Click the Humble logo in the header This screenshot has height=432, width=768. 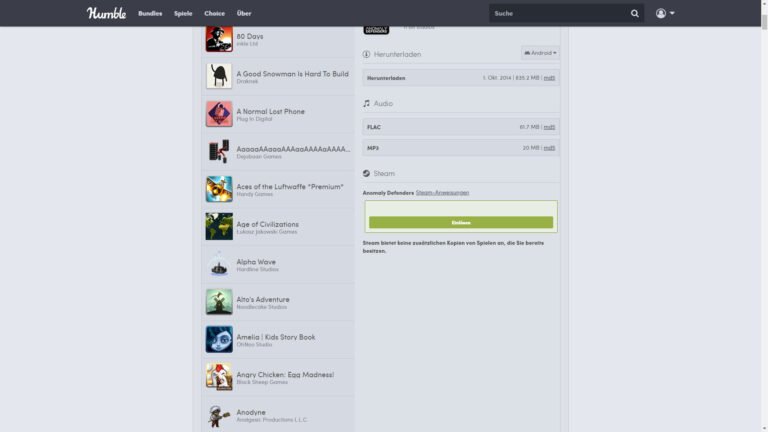pos(106,13)
